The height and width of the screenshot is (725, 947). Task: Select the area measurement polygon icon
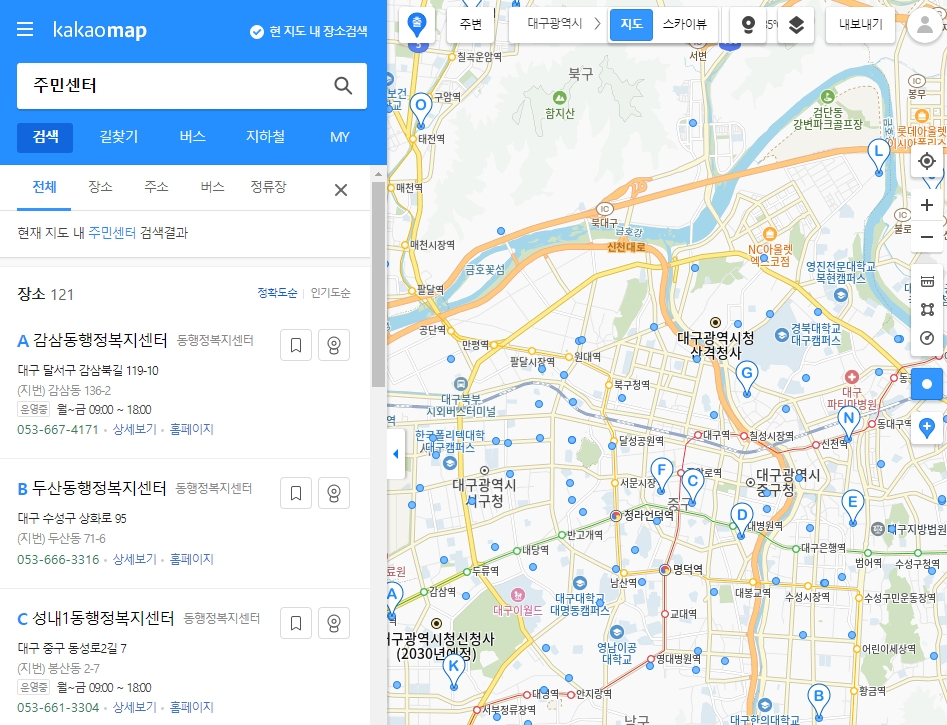click(926, 310)
